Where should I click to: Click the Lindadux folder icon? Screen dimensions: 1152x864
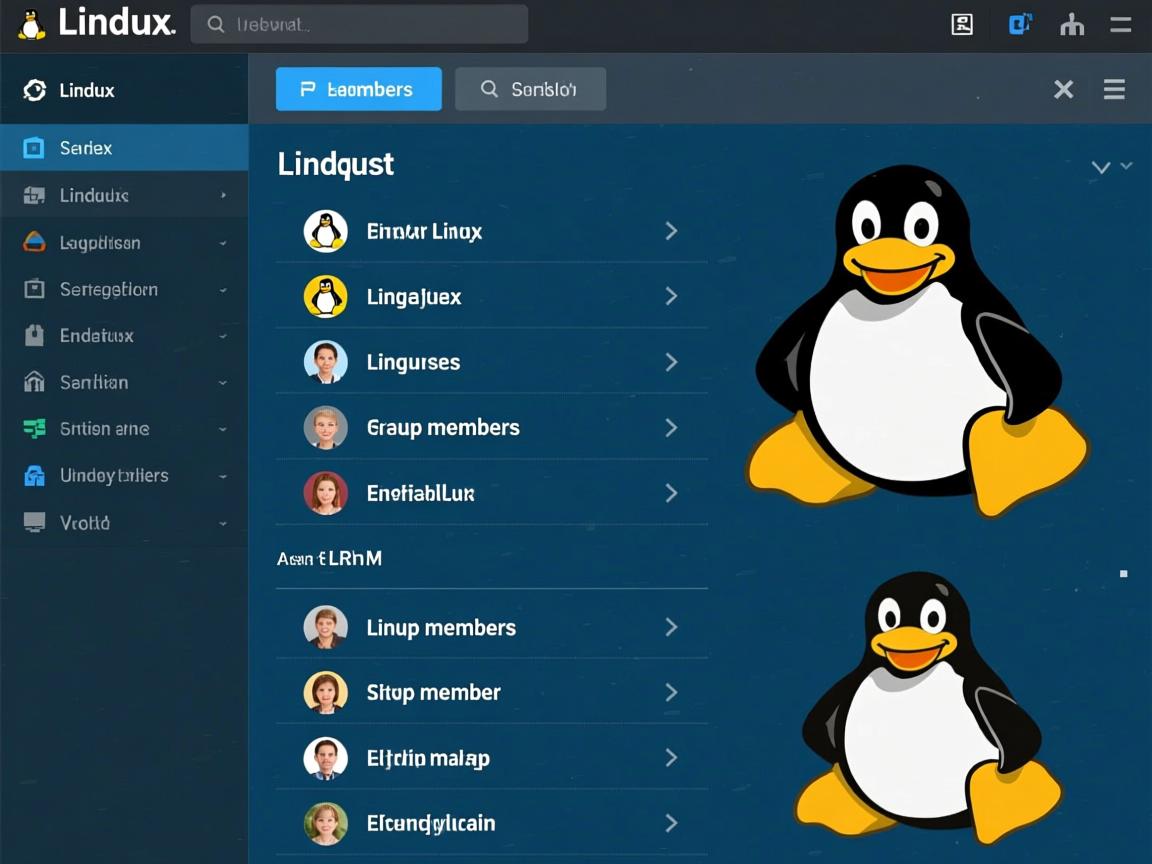click(32, 194)
